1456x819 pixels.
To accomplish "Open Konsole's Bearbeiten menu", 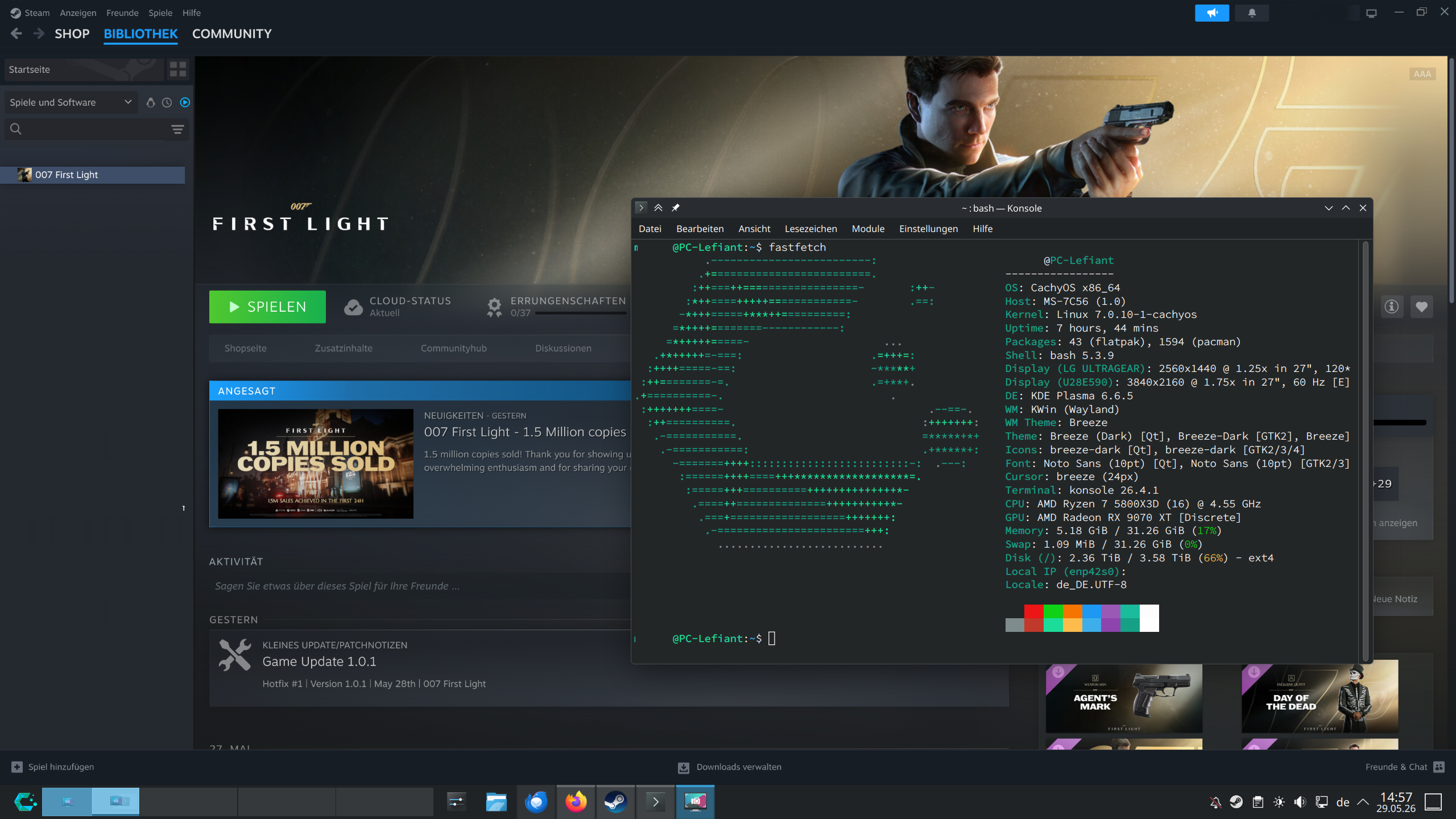I will [700, 229].
